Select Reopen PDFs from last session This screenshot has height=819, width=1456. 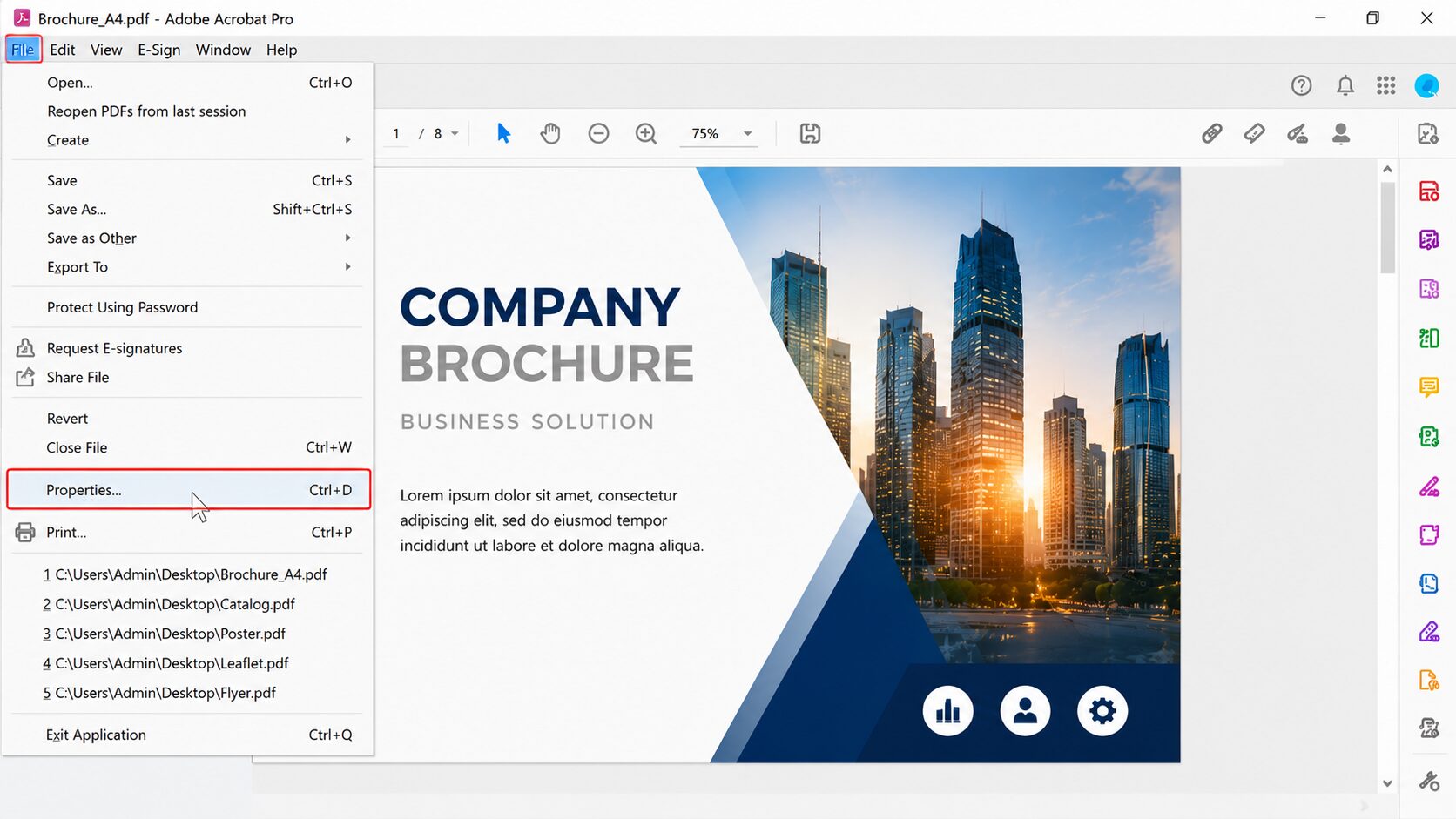tap(187, 111)
